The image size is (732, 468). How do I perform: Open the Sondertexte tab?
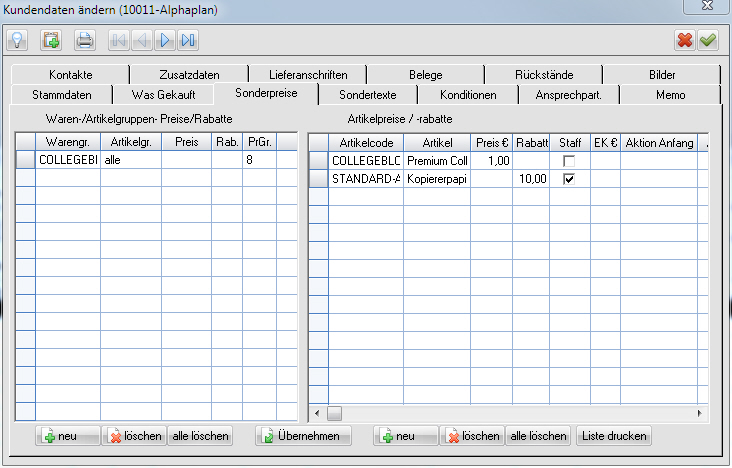coord(367,95)
